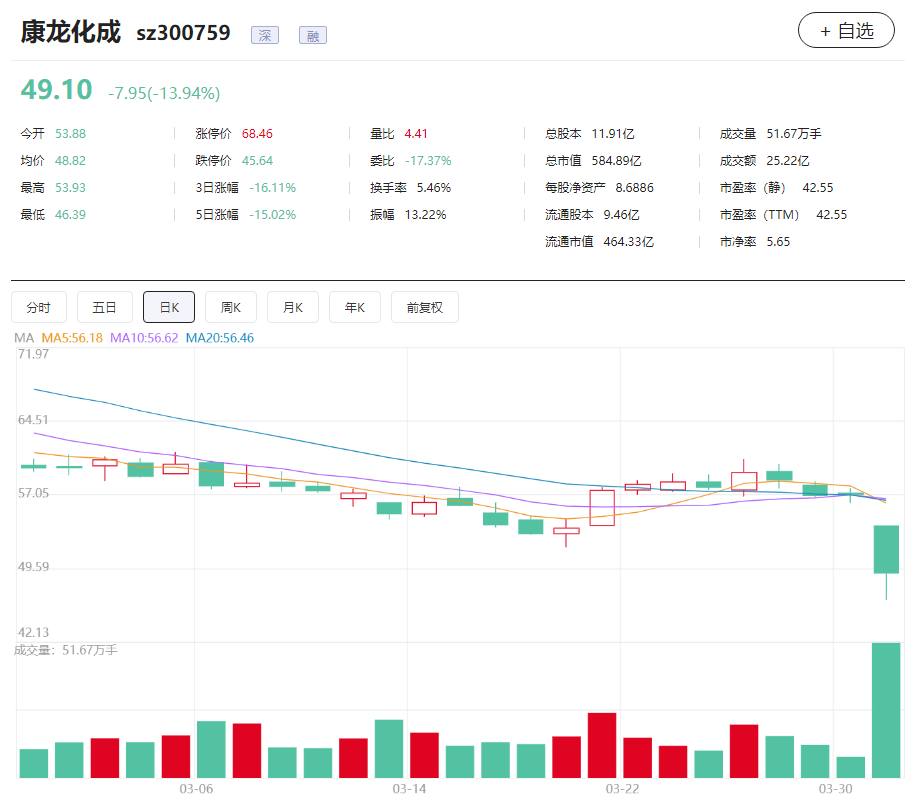This screenshot has width=920, height=796.
Task: Click the stock code sz300759
Action: (183, 33)
